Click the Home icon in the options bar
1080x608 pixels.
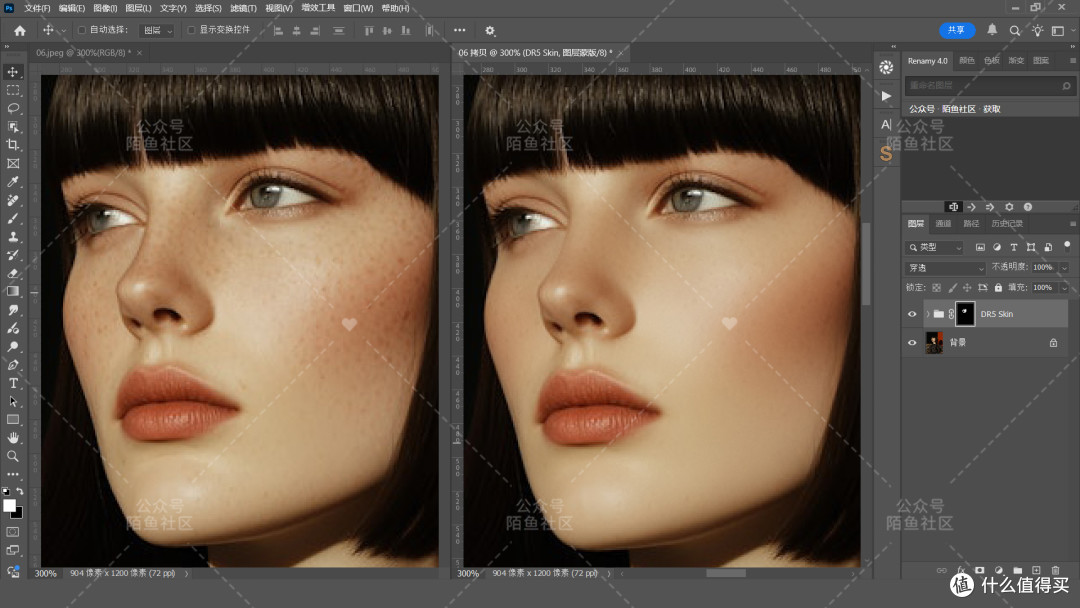[x=20, y=30]
